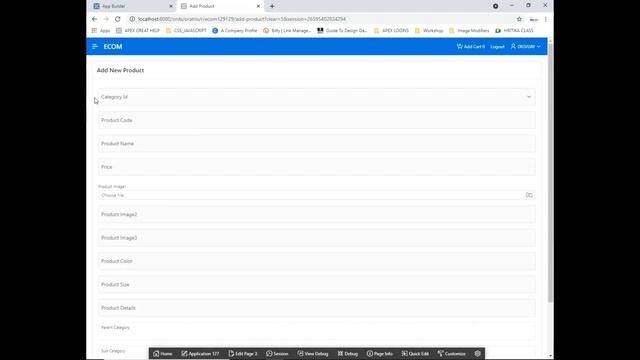This screenshot has width=640, height=360.
Task: Close the App Builder browser tab
Action: 171,6
